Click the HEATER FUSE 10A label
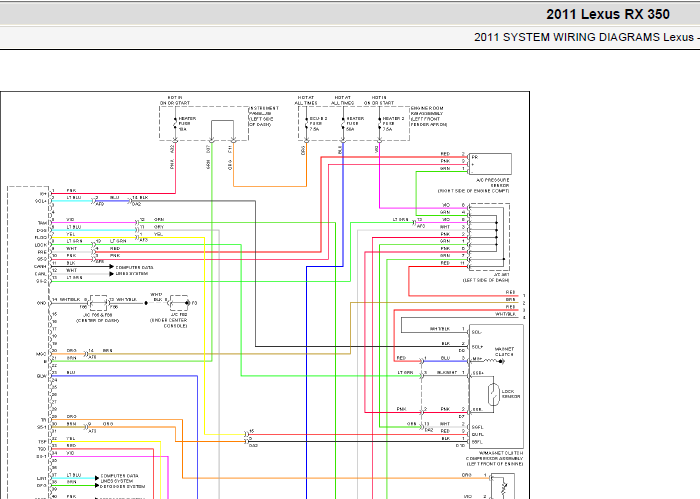Screen dimensions: 700x499 tap(187, 124)
